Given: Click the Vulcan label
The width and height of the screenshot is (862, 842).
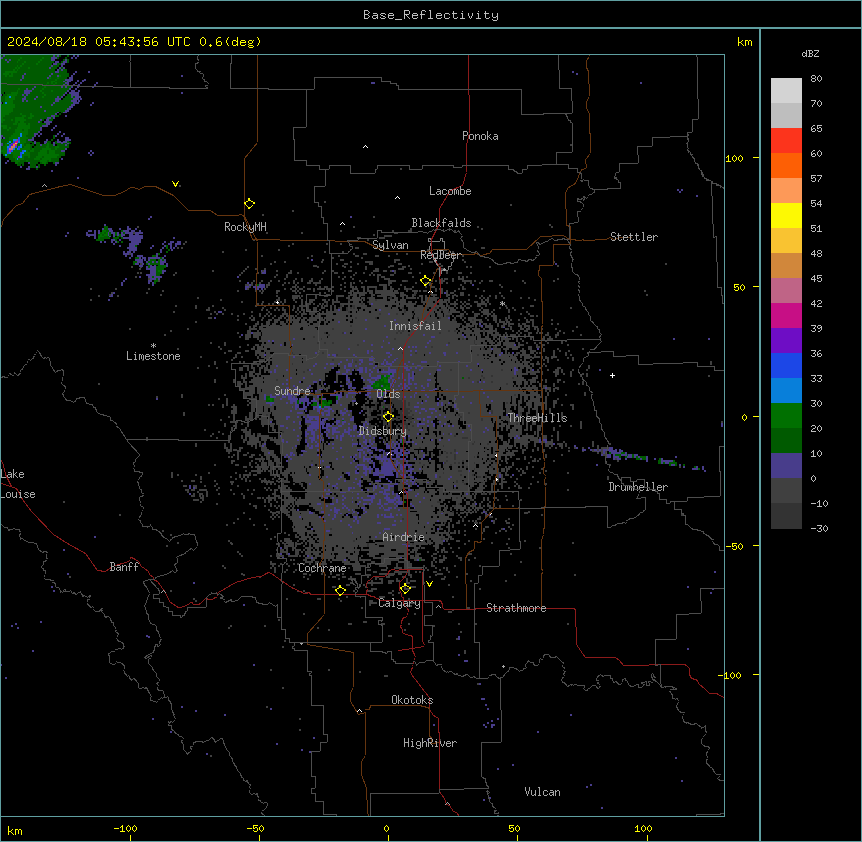Looking at the screenshot, I should point(543,792).
